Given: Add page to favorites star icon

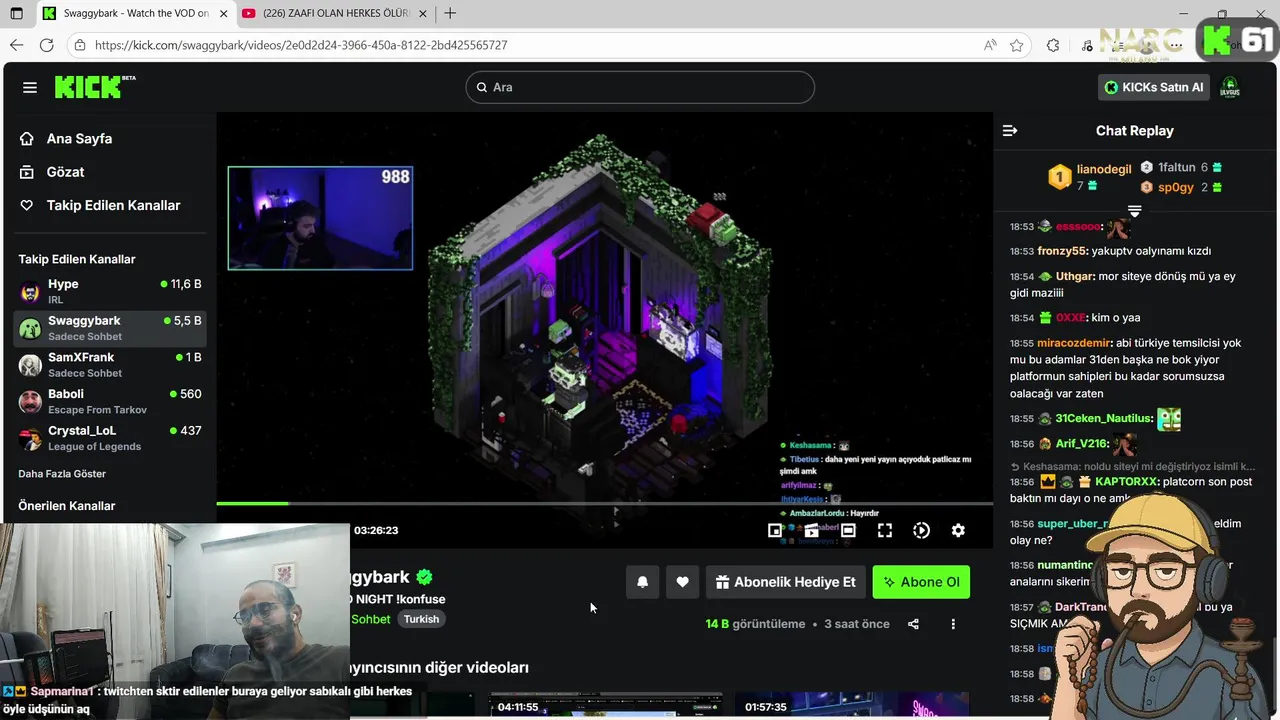Looking at the screenshot, I should tap(1017, 45).
